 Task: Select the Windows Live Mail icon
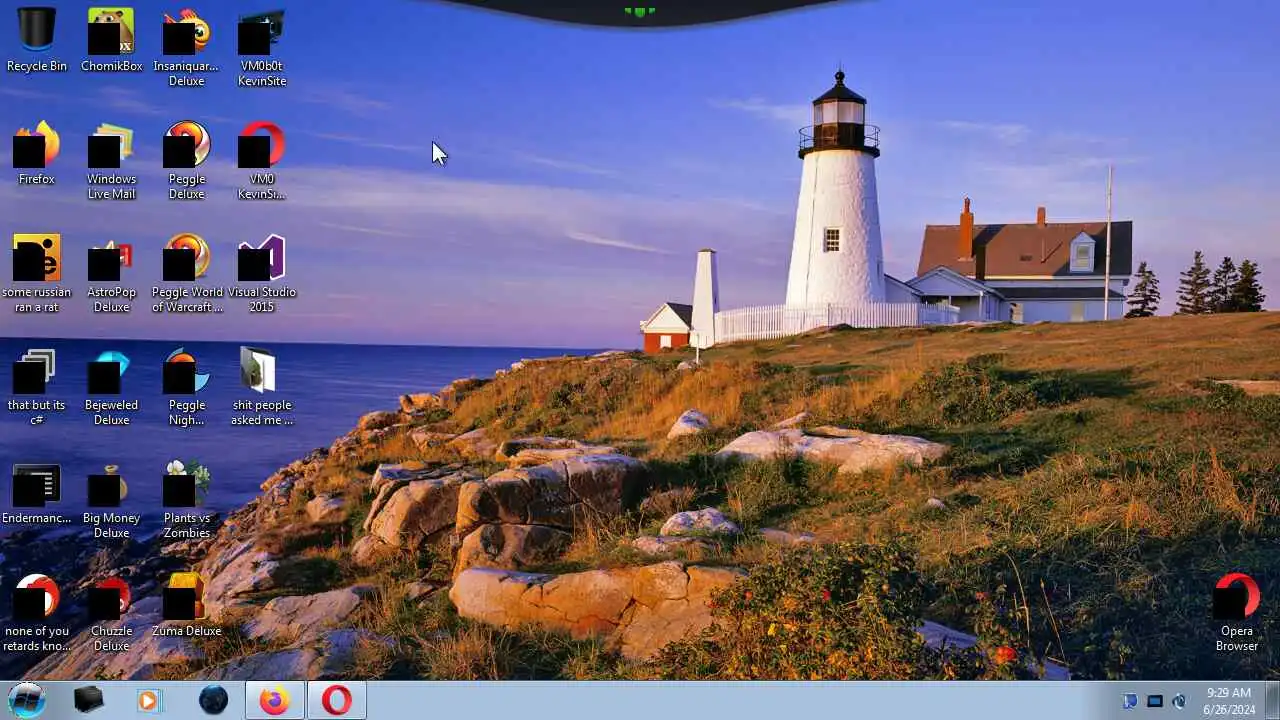[x=111, y=160]
